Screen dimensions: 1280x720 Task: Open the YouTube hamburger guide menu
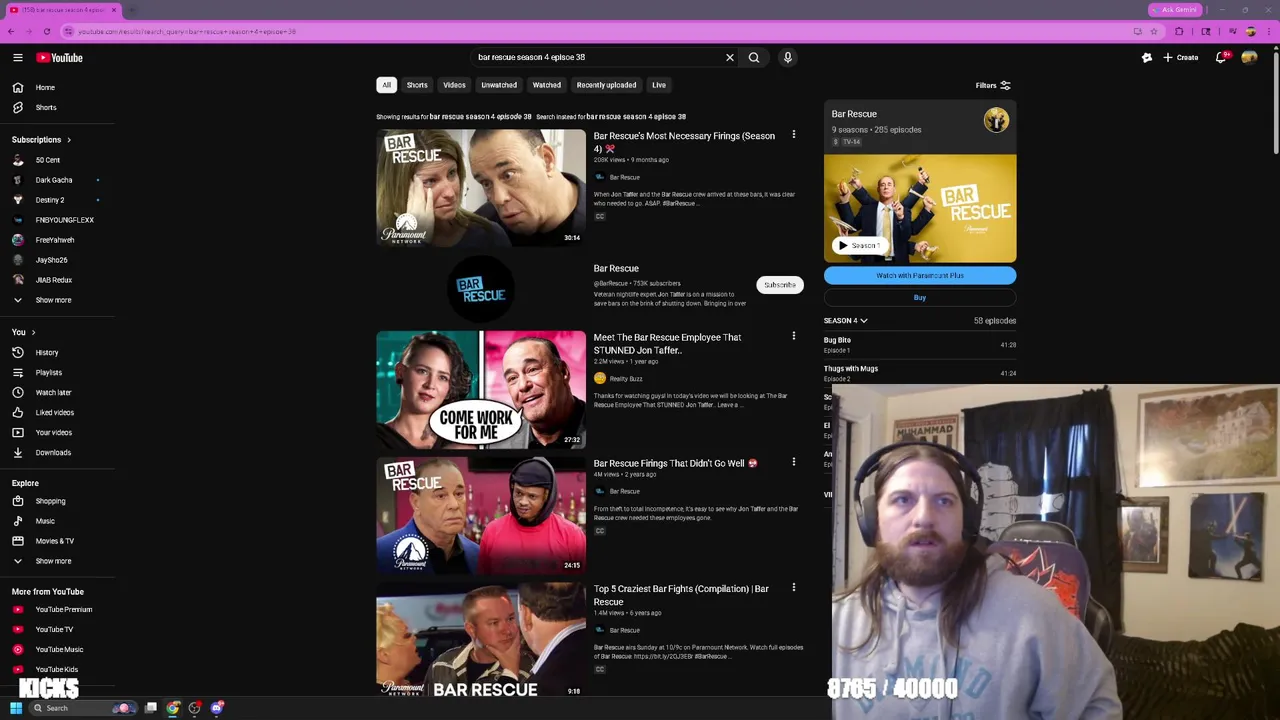click(x=18, y=58)
